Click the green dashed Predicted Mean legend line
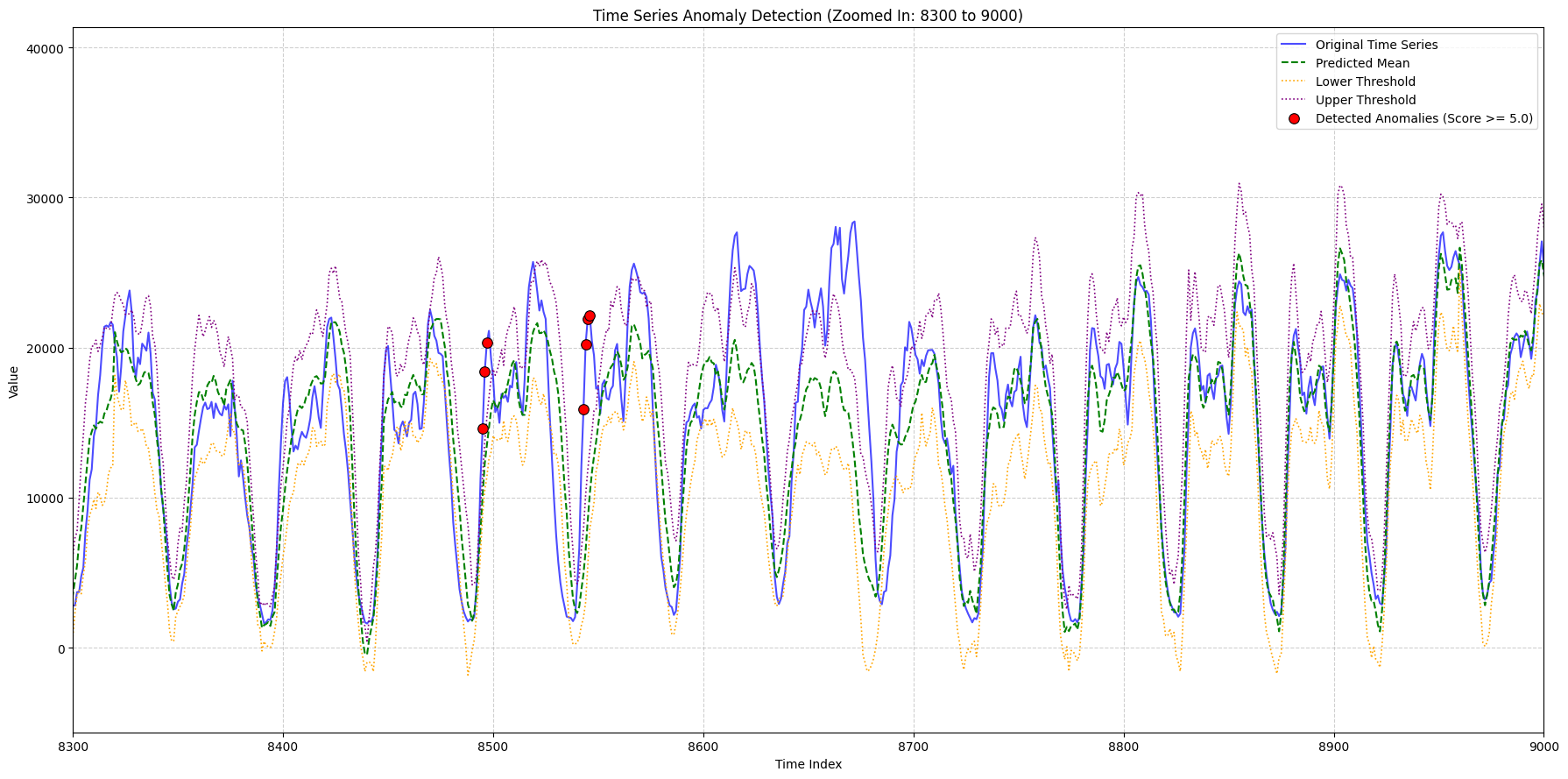1568x779 pixels. point(1294,63)
